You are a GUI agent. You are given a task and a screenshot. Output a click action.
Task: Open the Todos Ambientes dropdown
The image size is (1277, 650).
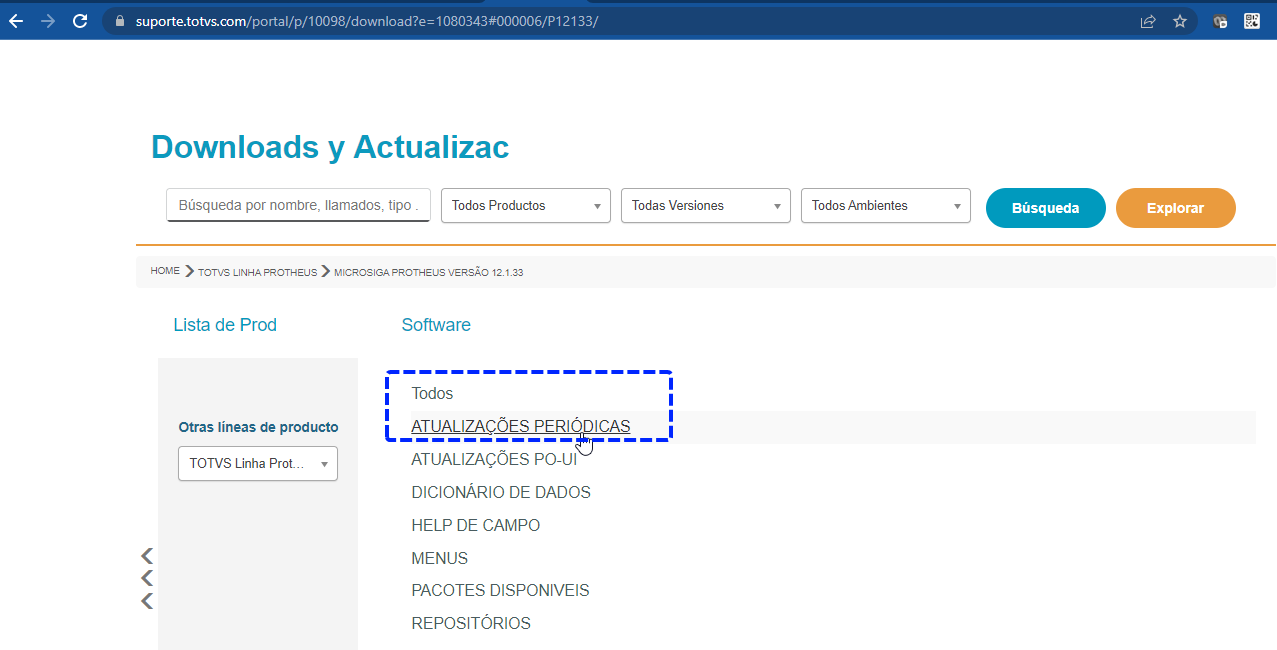click(x=886, y=205)
